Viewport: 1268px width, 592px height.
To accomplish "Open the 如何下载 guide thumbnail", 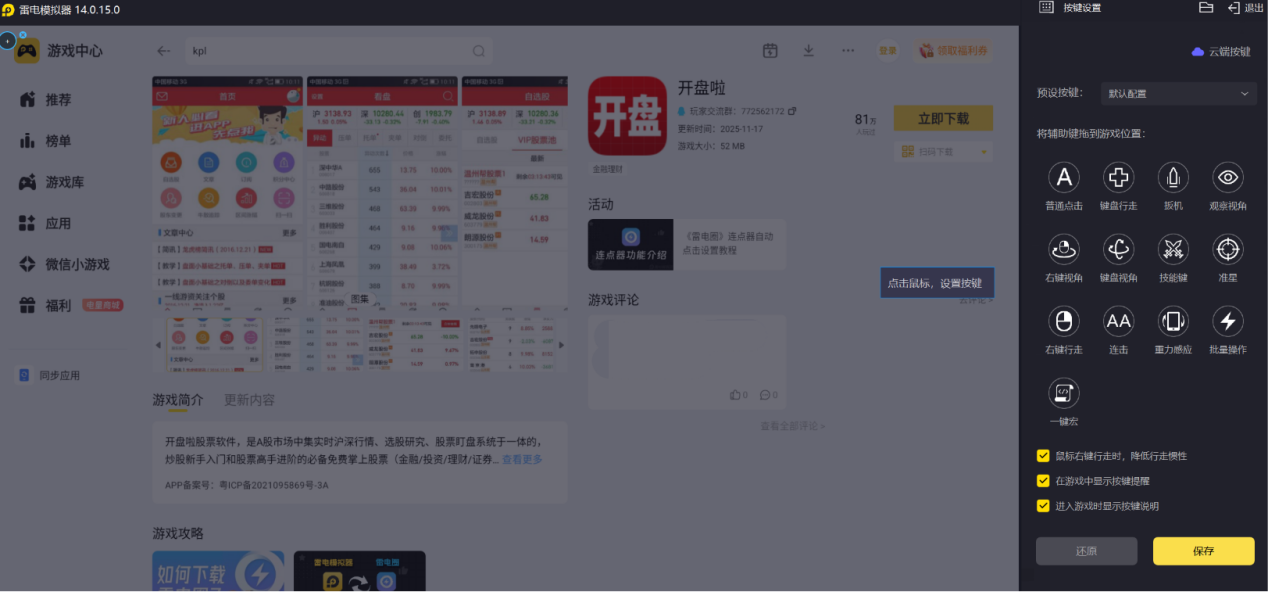I will tap(217, 571).
